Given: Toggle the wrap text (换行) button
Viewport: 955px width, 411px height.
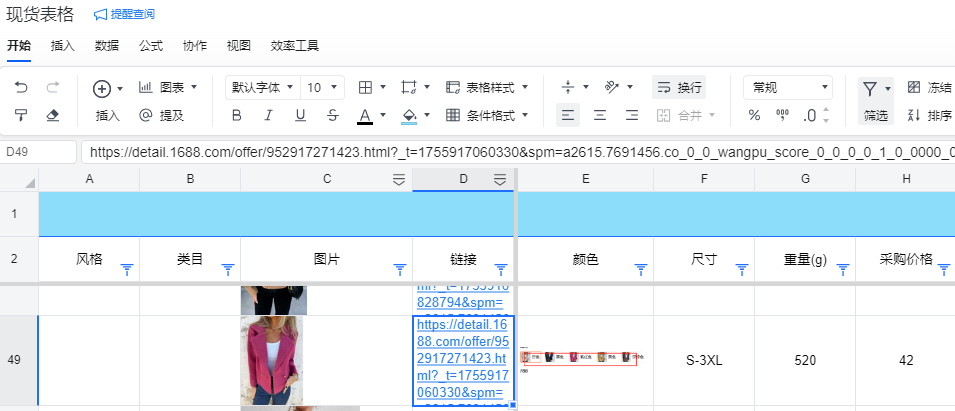Looking at the screenshot, I should click(x=679, y=88).
